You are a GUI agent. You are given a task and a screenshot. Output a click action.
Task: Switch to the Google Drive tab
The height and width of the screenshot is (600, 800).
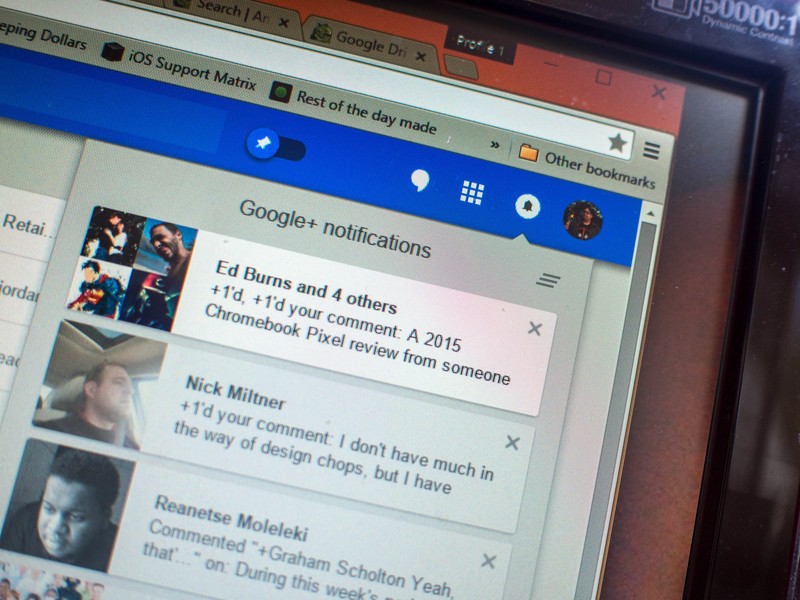[371, 43]
